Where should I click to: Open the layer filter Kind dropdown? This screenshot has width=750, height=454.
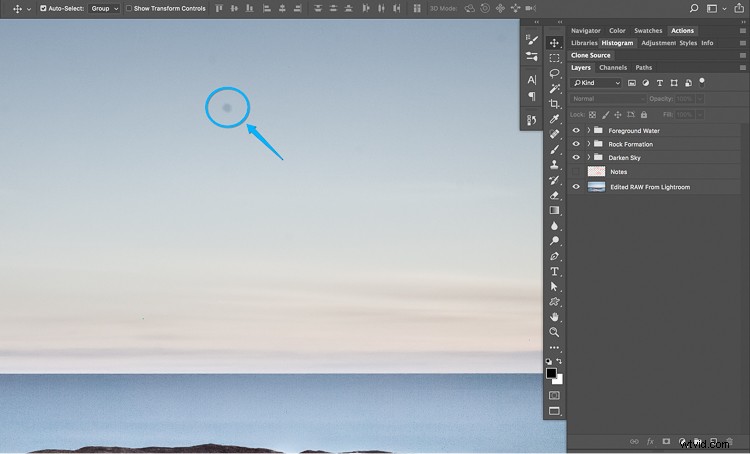tap(596, 83)
